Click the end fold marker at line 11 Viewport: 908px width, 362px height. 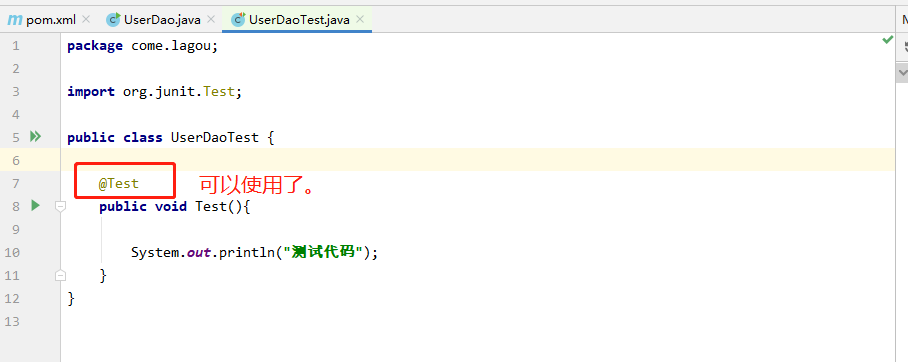pyautogui.click(x=60, y=276)
